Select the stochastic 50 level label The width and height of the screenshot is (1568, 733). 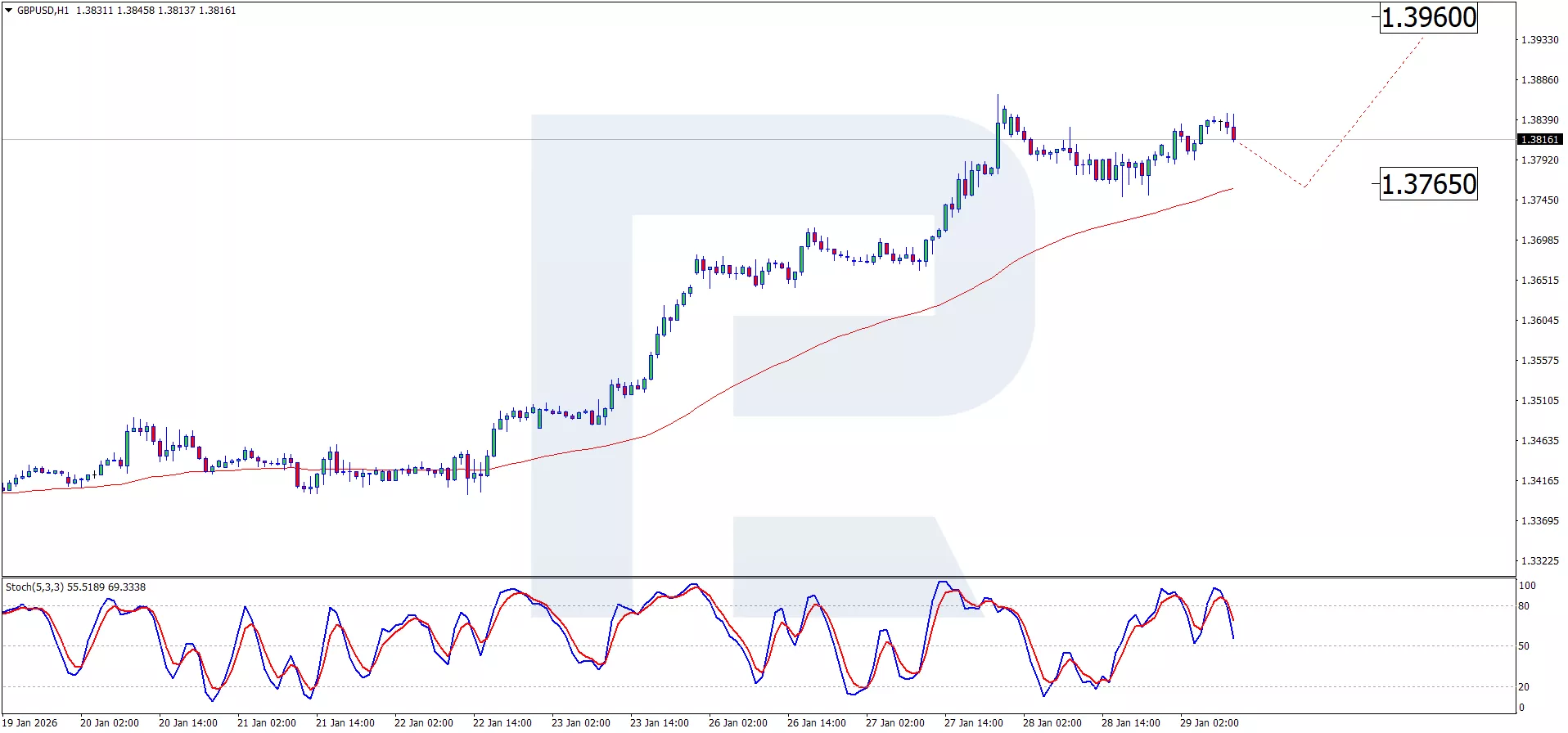[x=1523, y=646]
